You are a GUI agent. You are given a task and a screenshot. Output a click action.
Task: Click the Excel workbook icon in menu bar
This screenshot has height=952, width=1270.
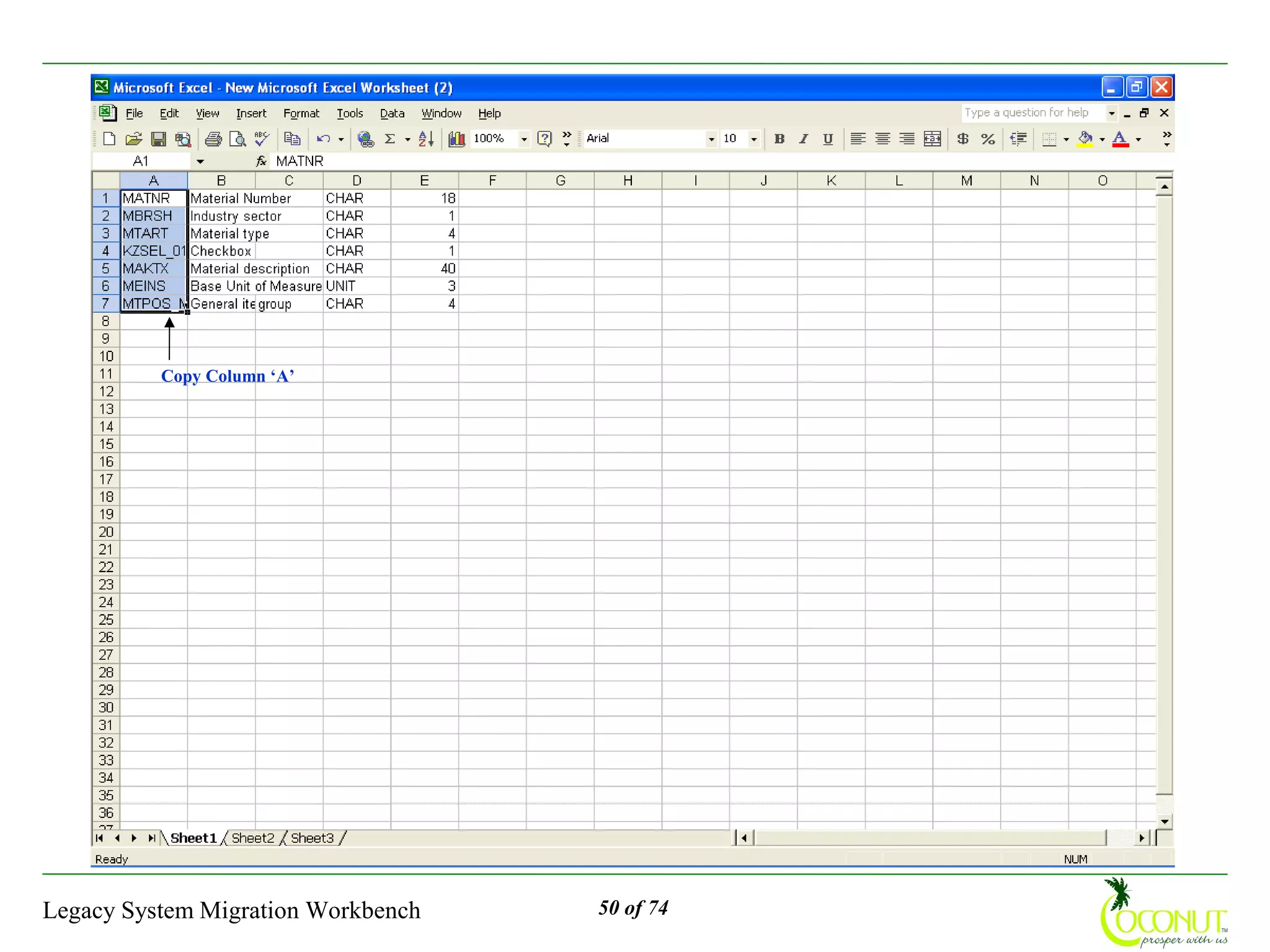108,113
